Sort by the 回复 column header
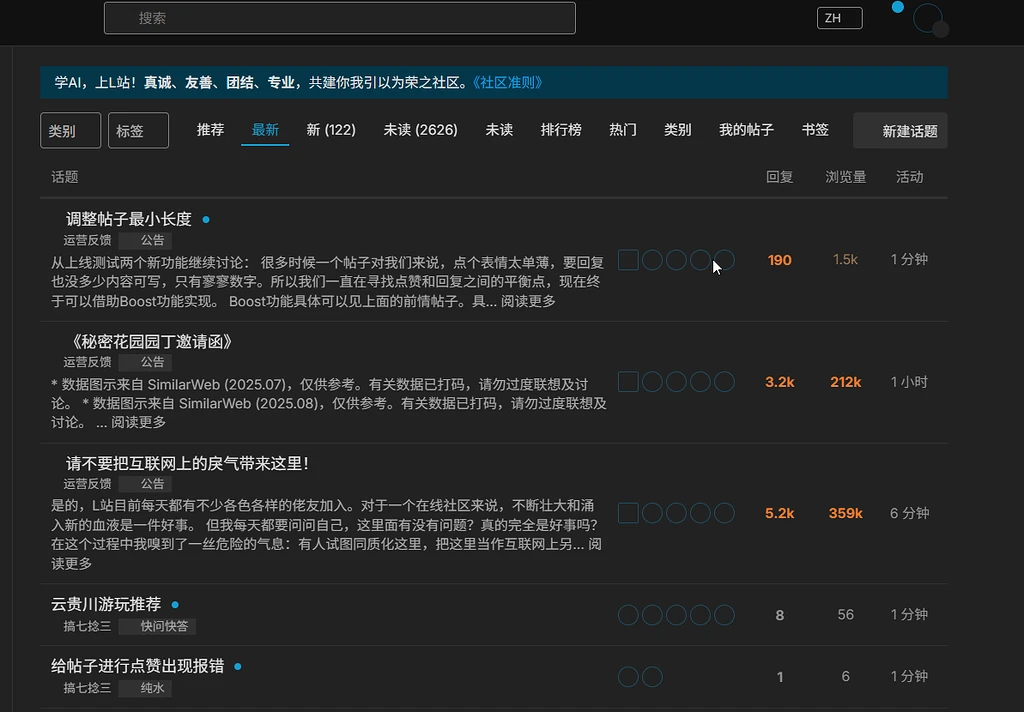 [x=779, y=177]
